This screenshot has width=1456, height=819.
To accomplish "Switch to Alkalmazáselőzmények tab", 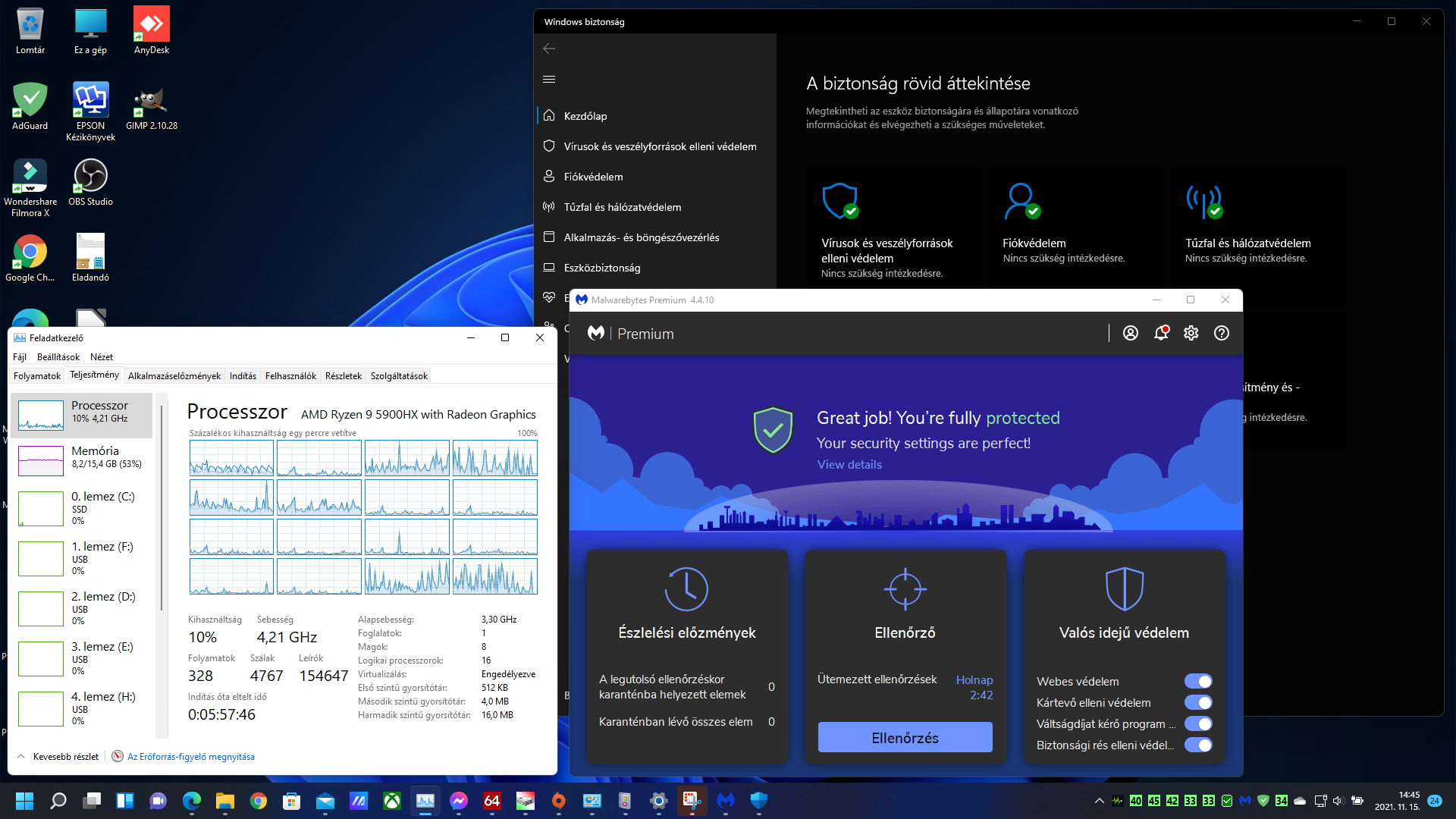I will click(x=174, y=376).
